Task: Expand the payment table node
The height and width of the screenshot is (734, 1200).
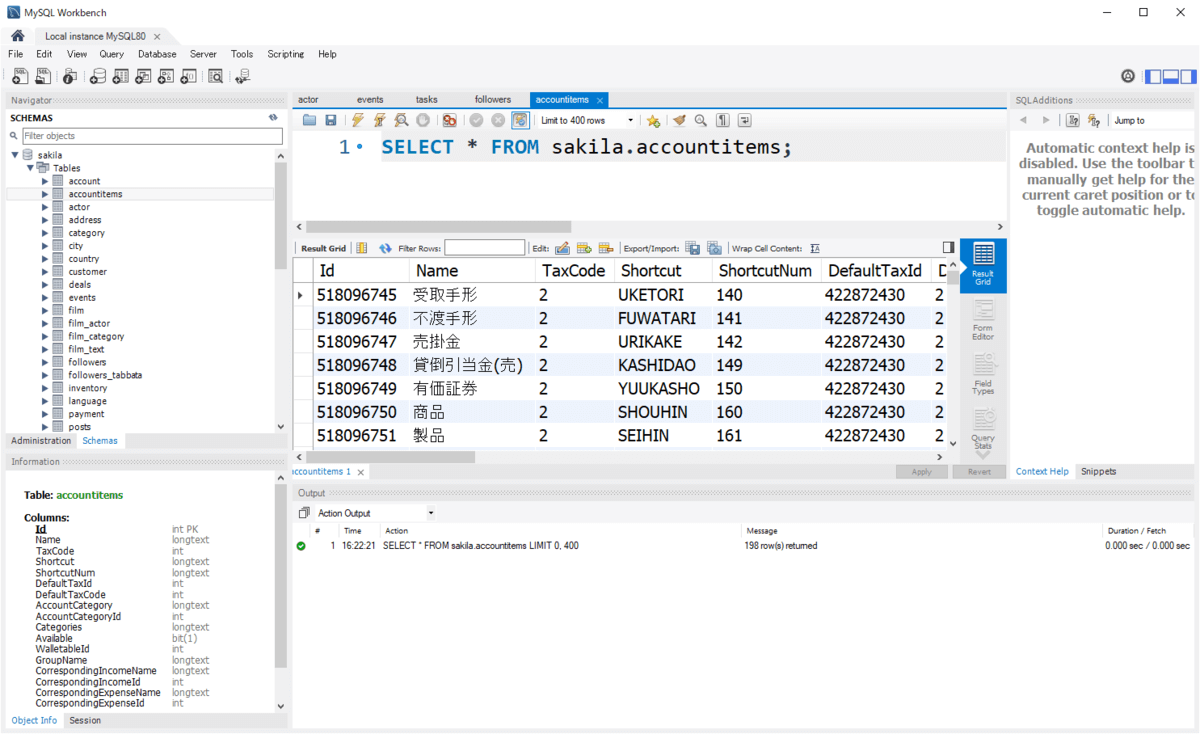Action: tap(45, 414)
